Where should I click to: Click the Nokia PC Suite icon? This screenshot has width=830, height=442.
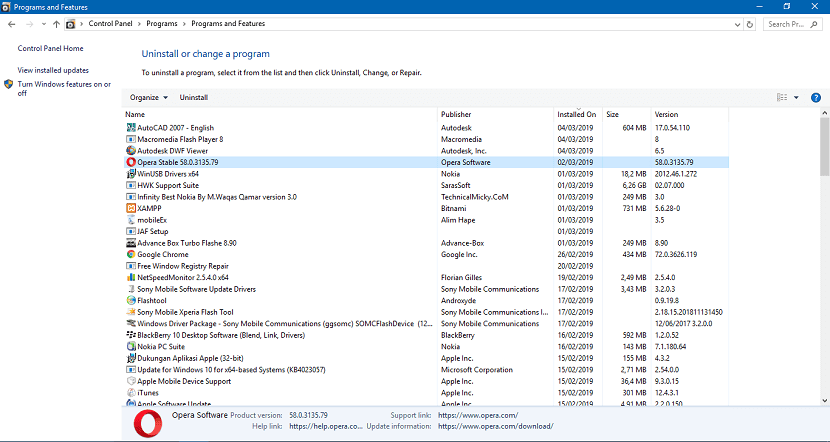click(x=131, y=347)
